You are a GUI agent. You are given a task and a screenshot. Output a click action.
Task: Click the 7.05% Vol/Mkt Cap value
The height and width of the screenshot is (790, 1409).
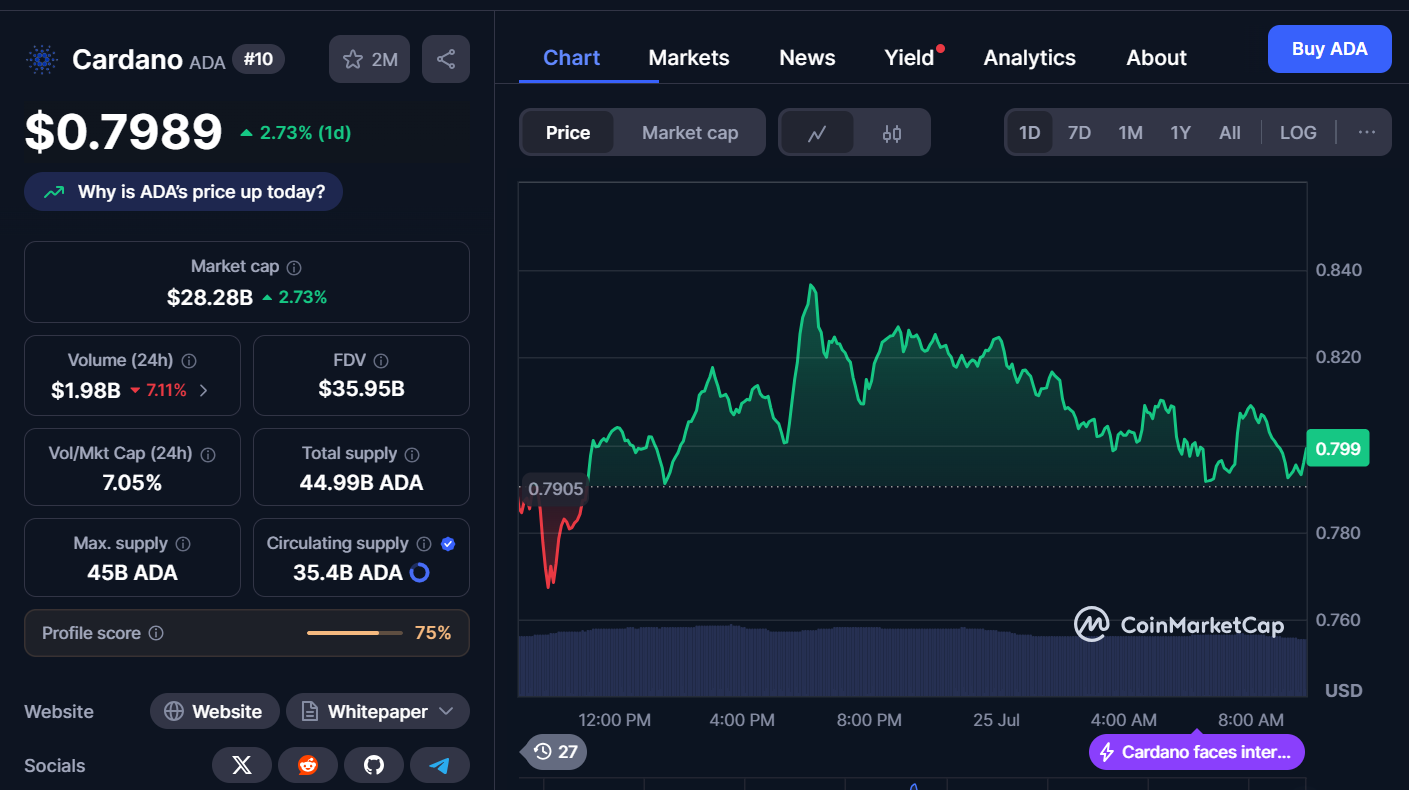[x=132, y=483]
